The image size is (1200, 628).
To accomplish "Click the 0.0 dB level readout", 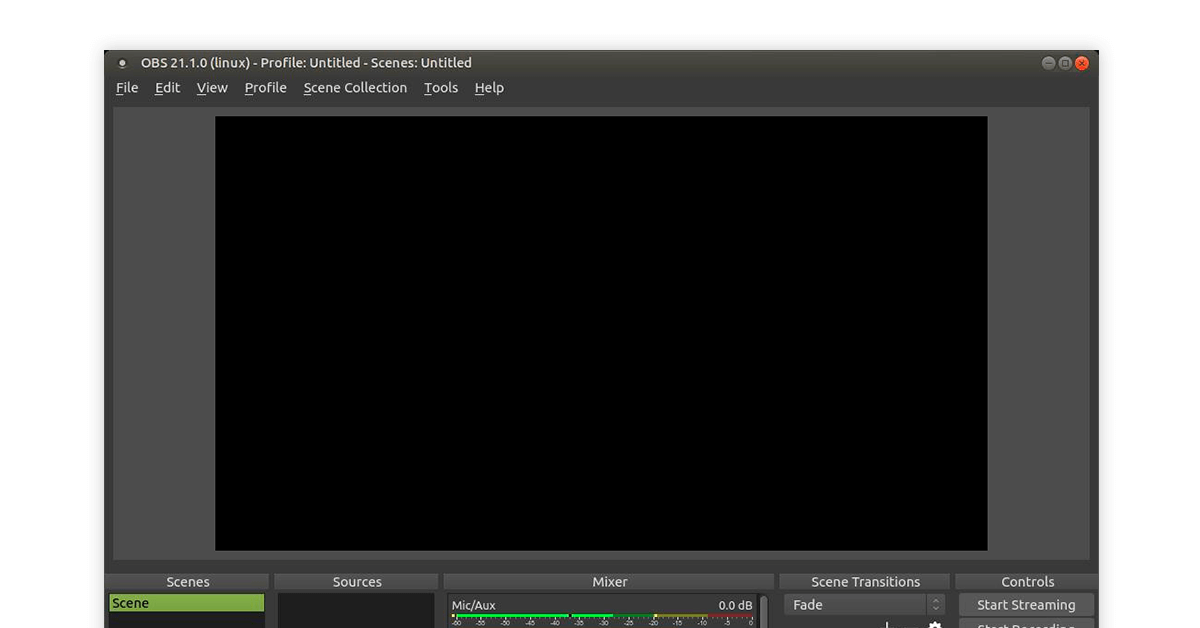I will 735,605.
